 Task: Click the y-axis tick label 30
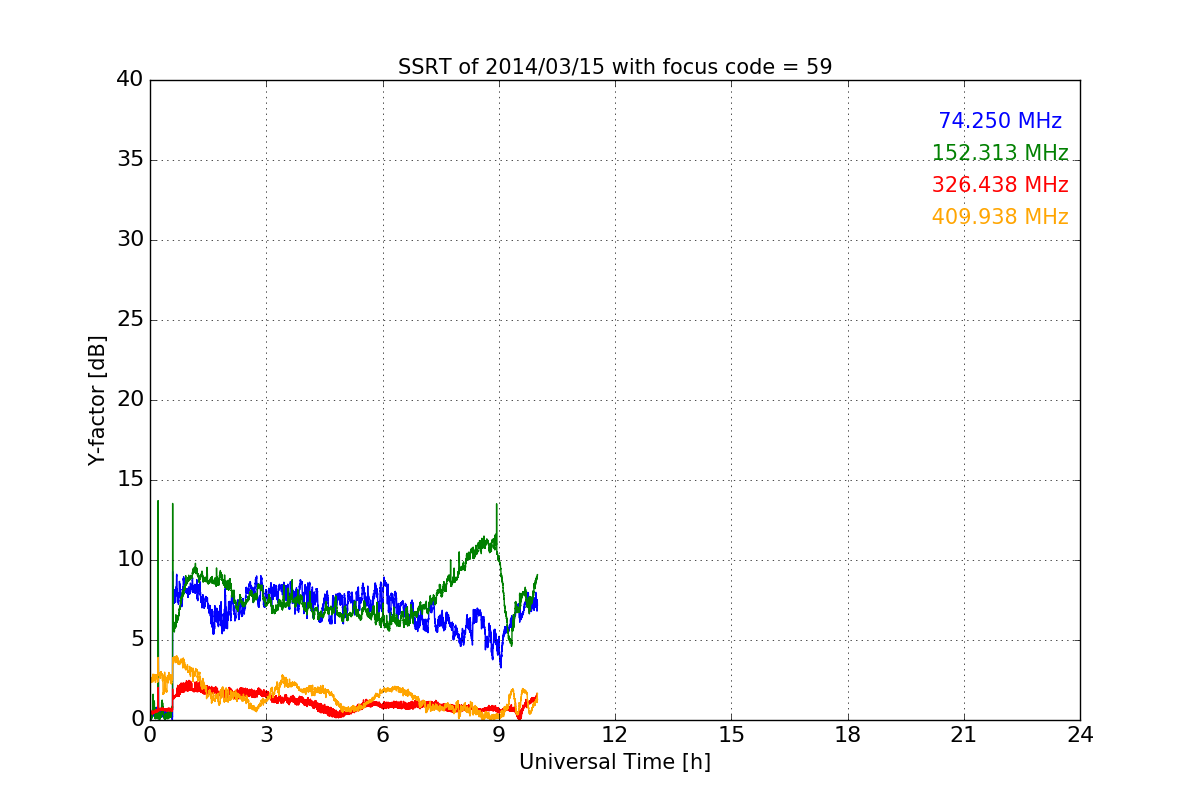[130, 240]
